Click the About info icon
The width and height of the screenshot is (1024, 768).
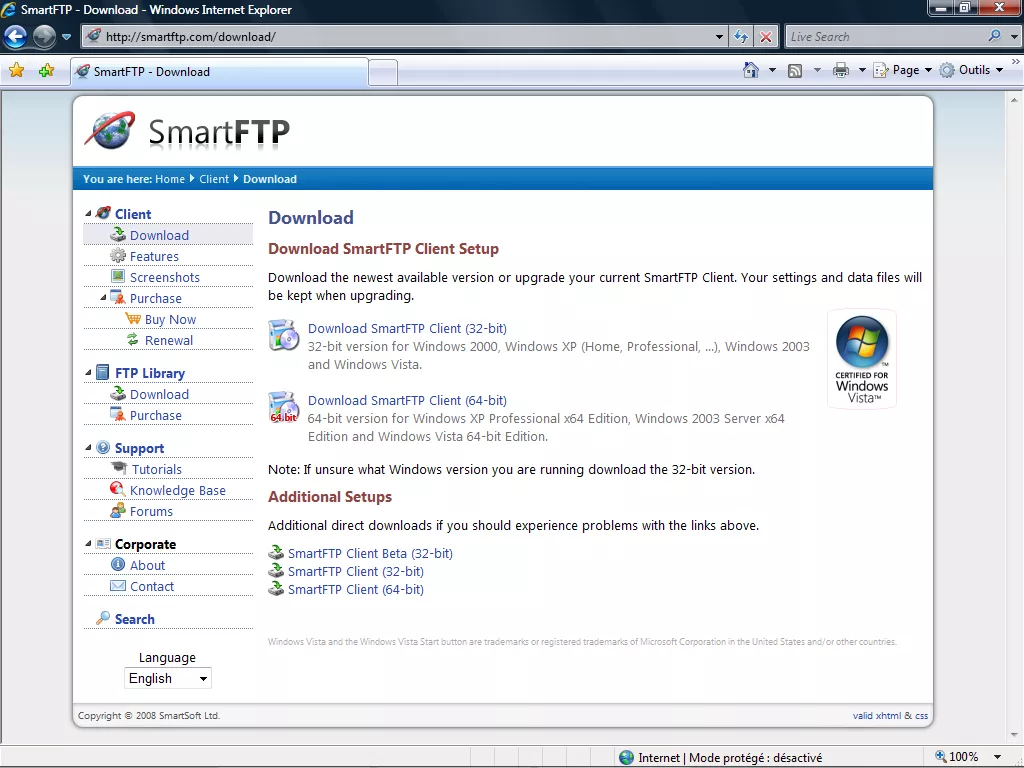118,564
